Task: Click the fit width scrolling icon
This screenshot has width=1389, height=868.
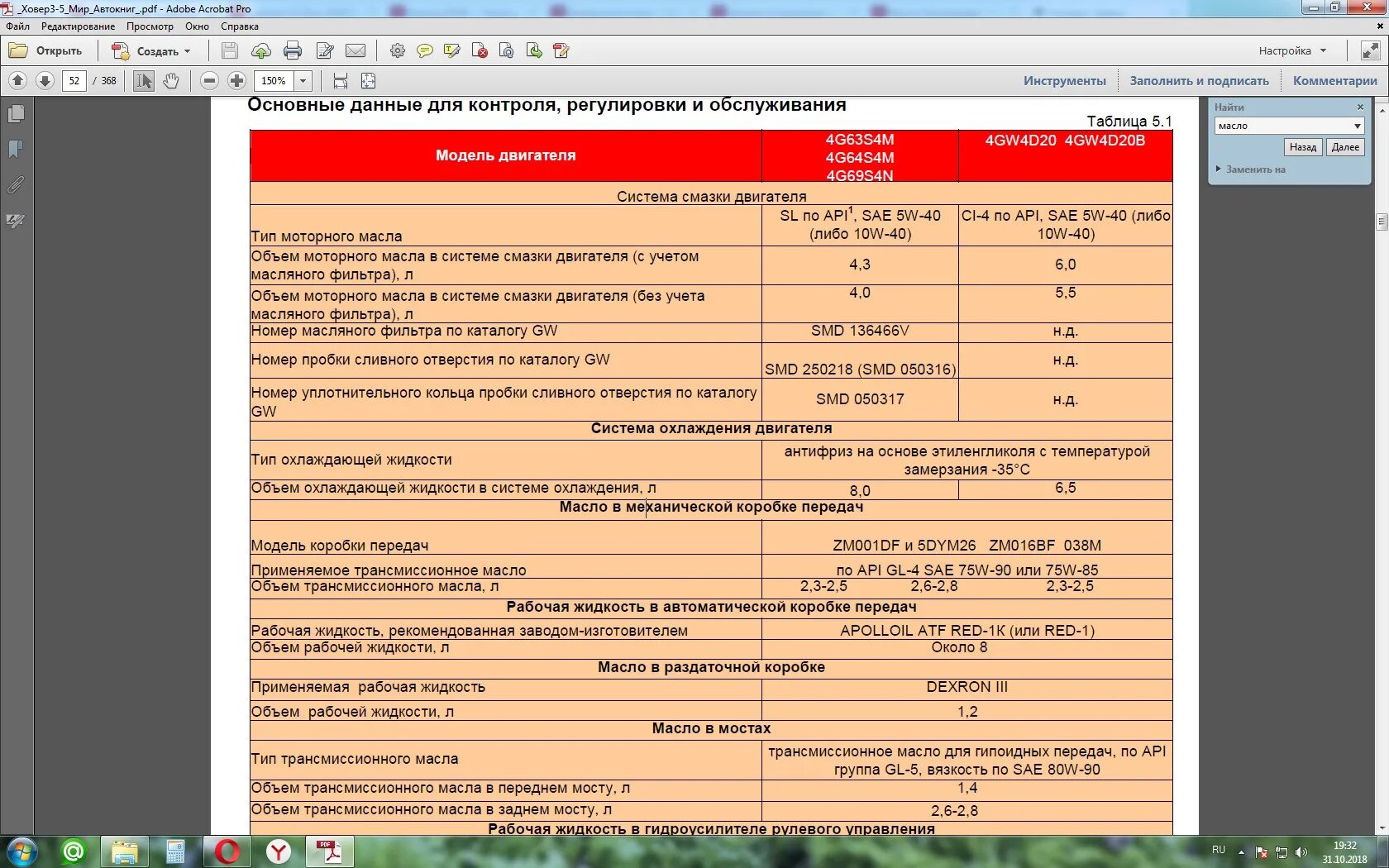Action: 340,81
